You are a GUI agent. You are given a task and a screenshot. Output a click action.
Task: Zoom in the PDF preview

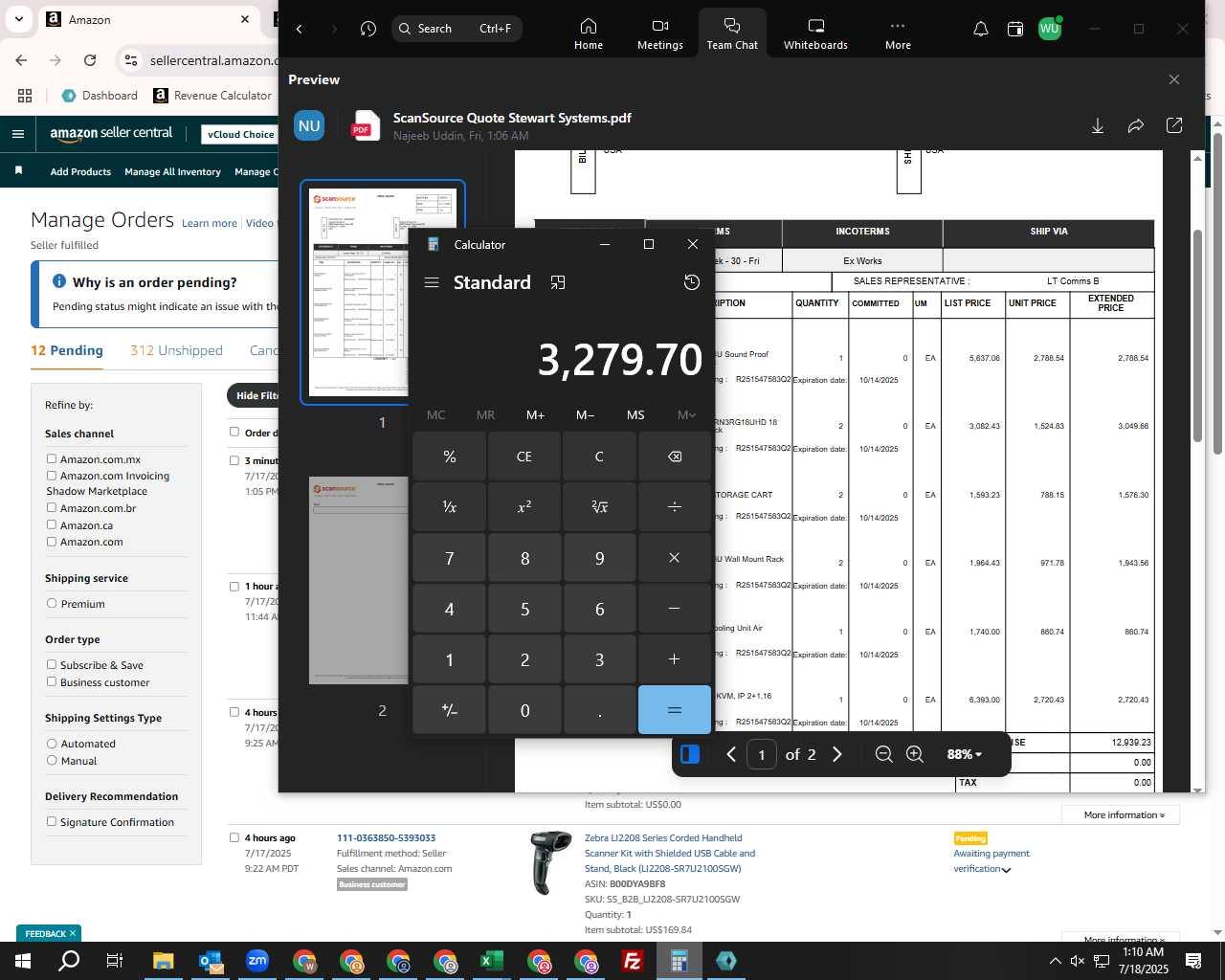coord(915,754)
